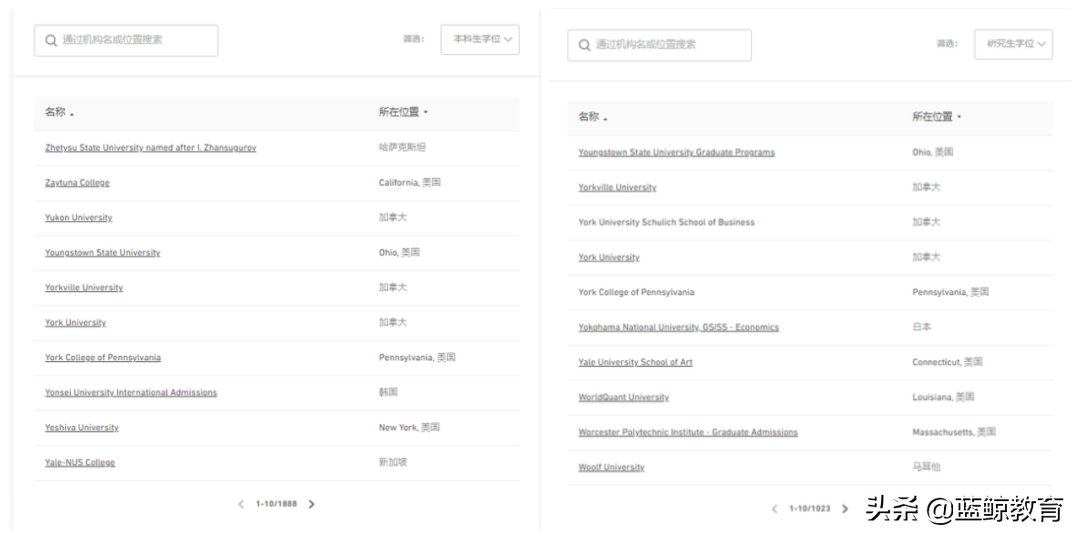Sort left table by 名称 column
Screen dimensions: 1080x539
[x=59, y=112]
